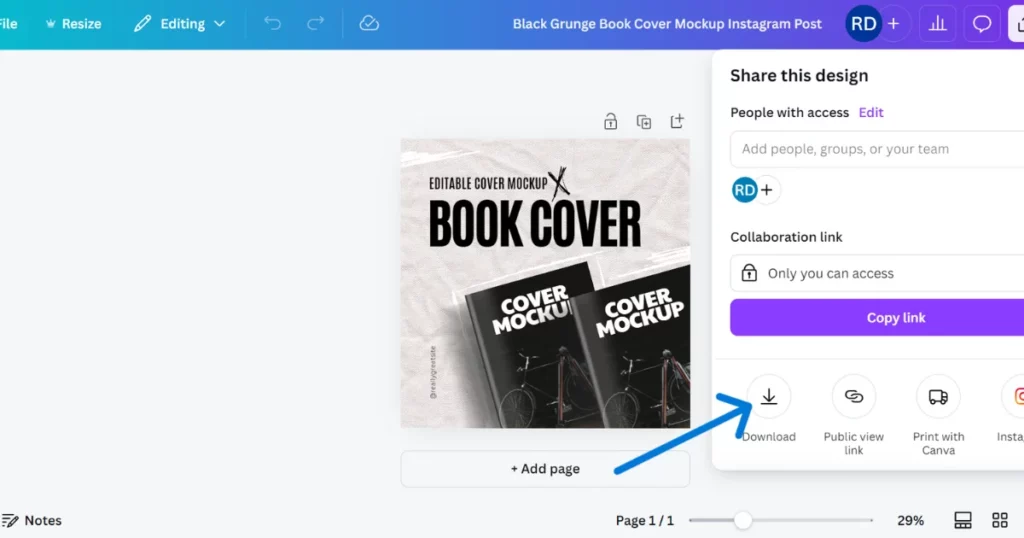1024x538 pixels.
Task: Click the Edit link for people with access
Action: (871, 112)
